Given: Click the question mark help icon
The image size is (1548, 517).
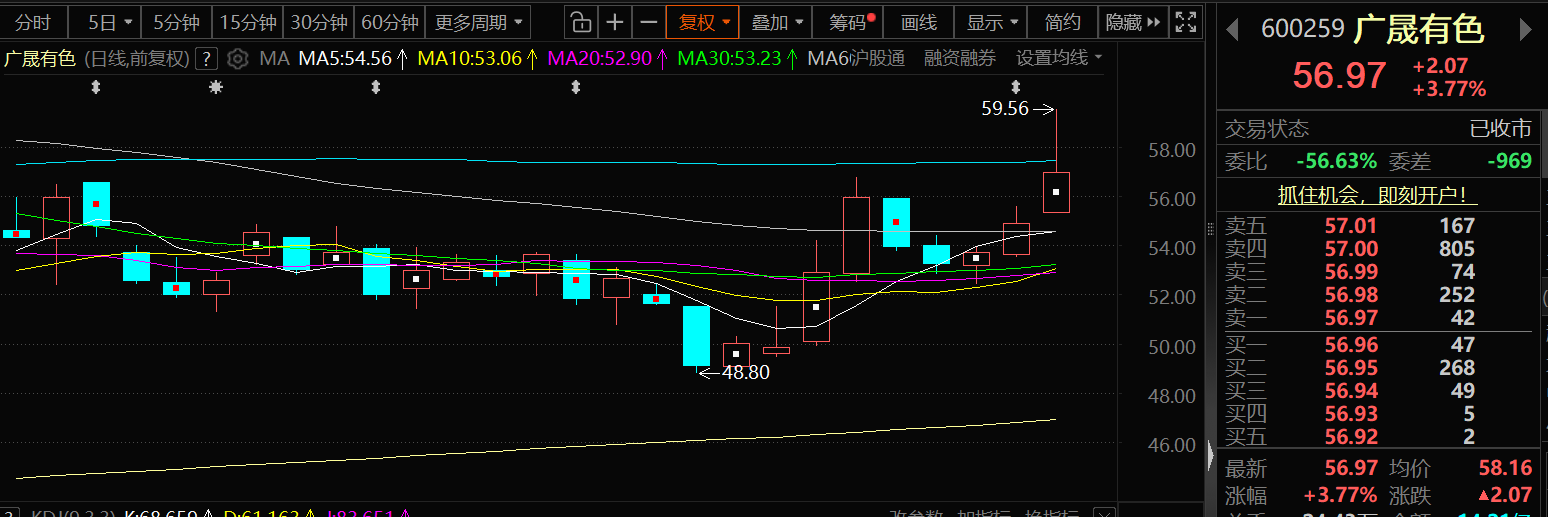Looking at the screenshot, I should coord(206,59).
